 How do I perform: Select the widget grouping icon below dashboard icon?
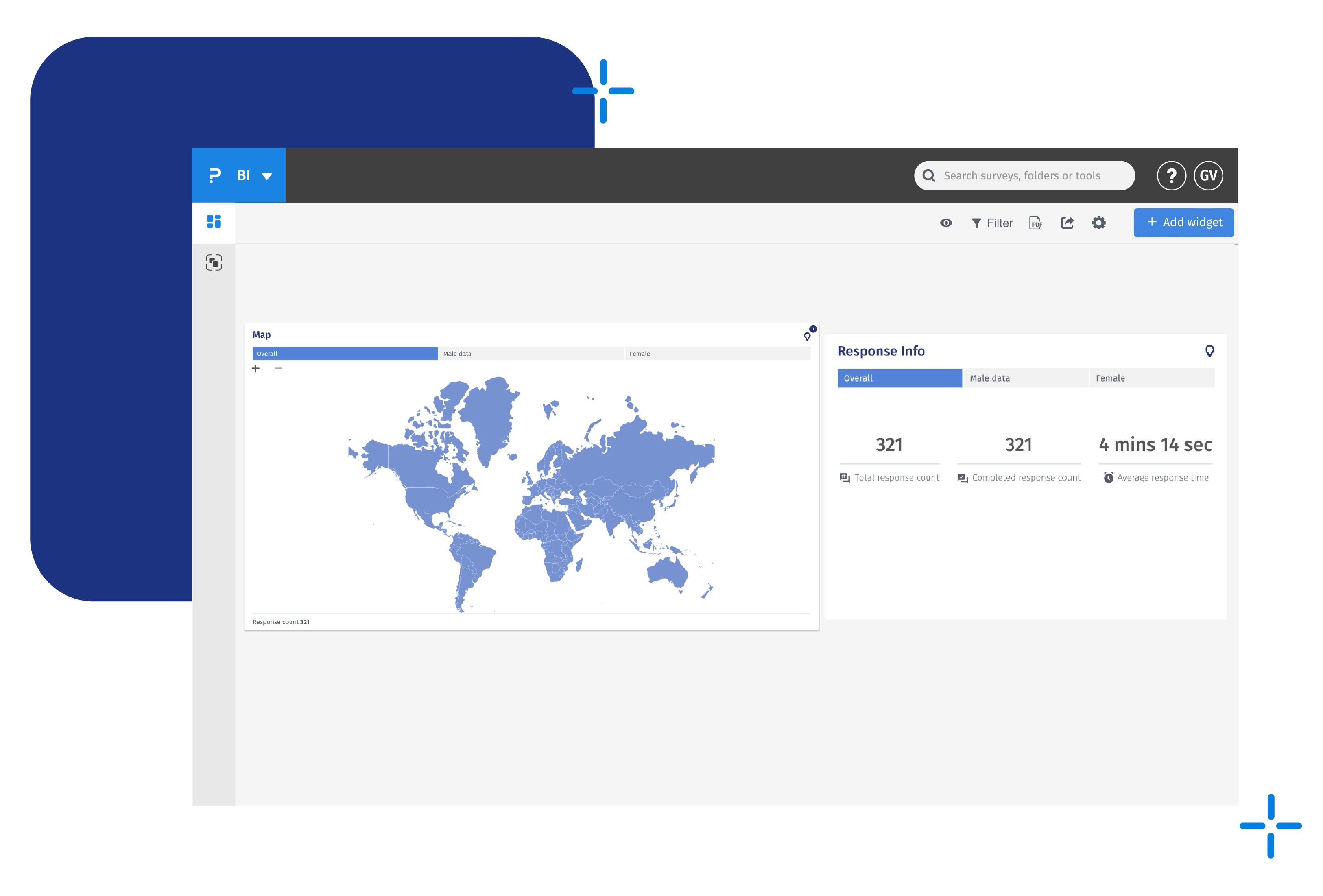[214, 262]
